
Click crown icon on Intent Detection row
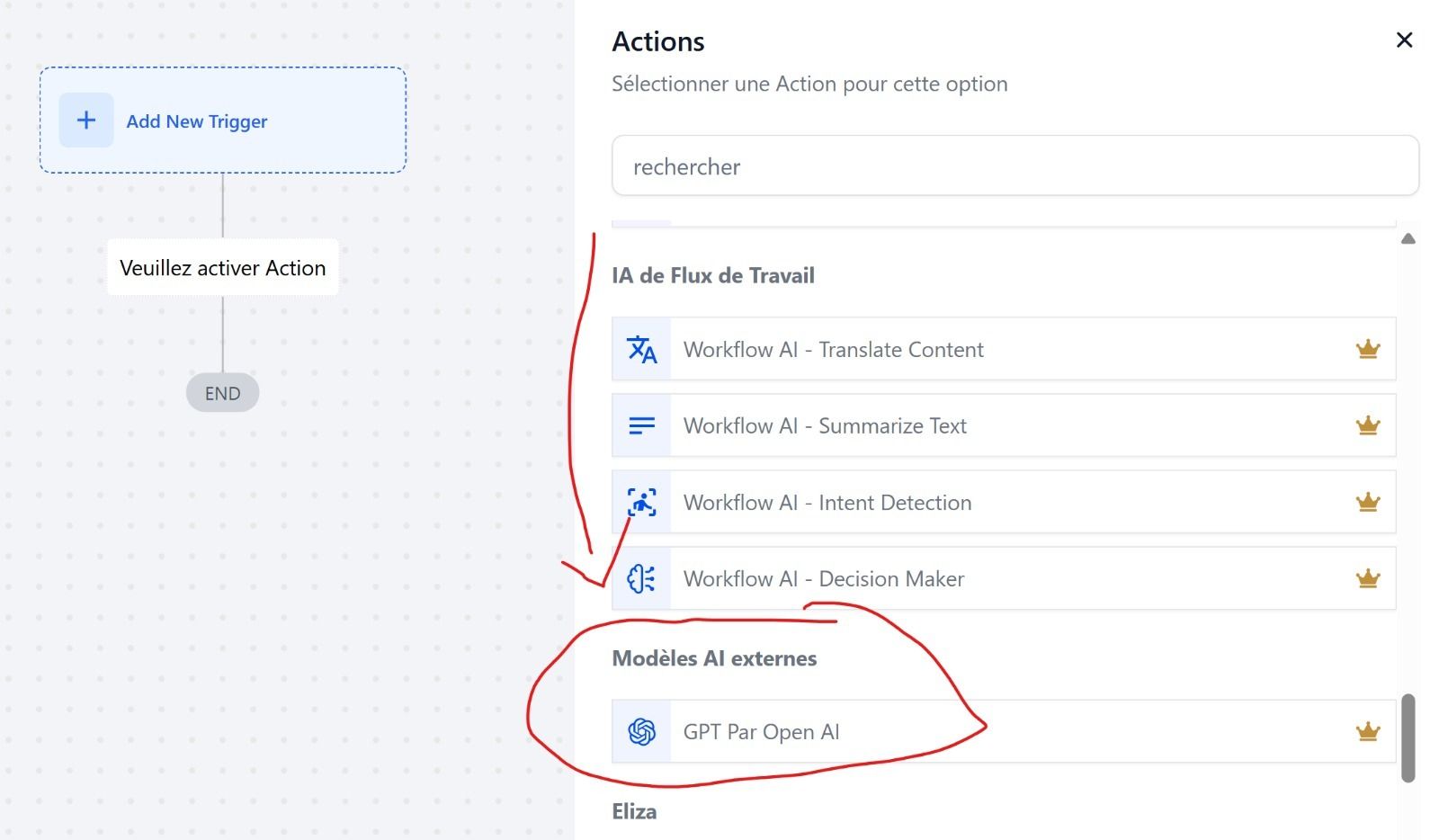(x=1367, y=502)
